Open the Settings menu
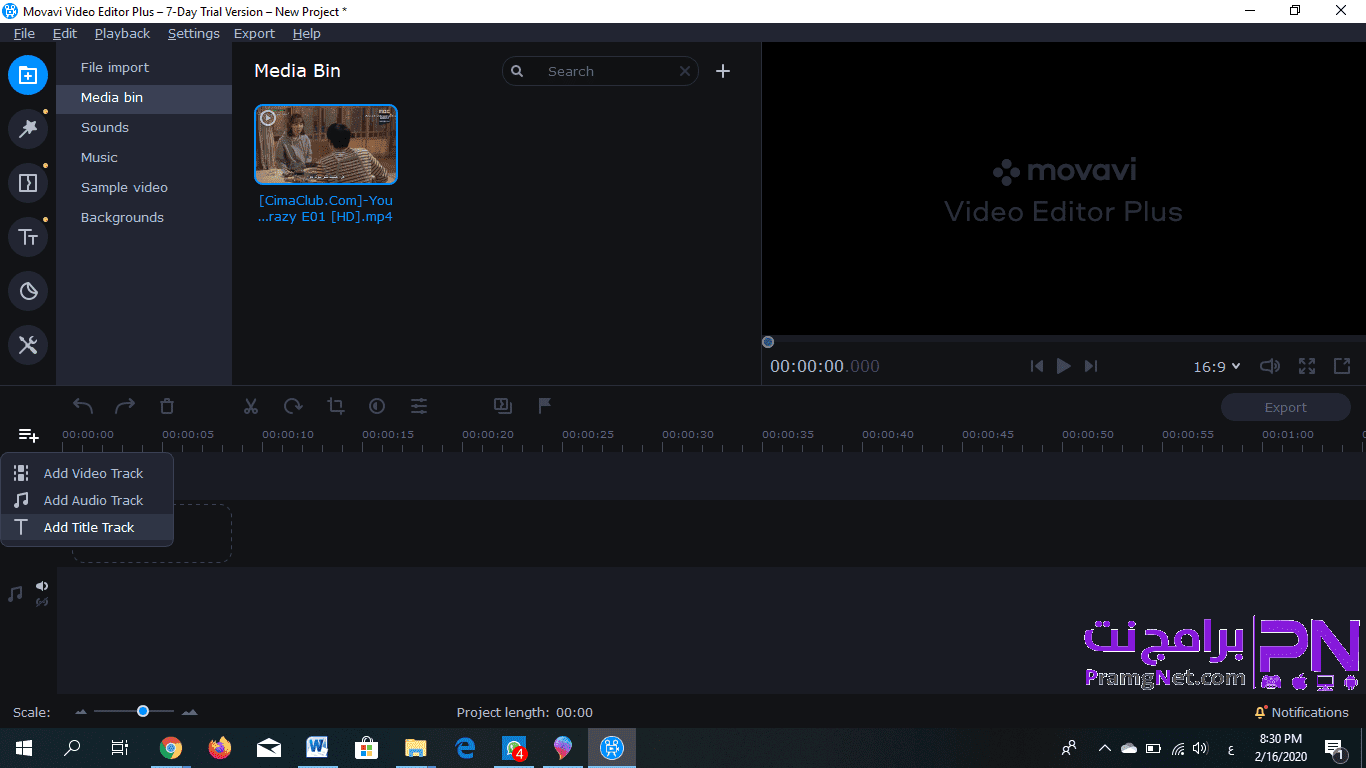1366x768 pixels. point(194,33)
